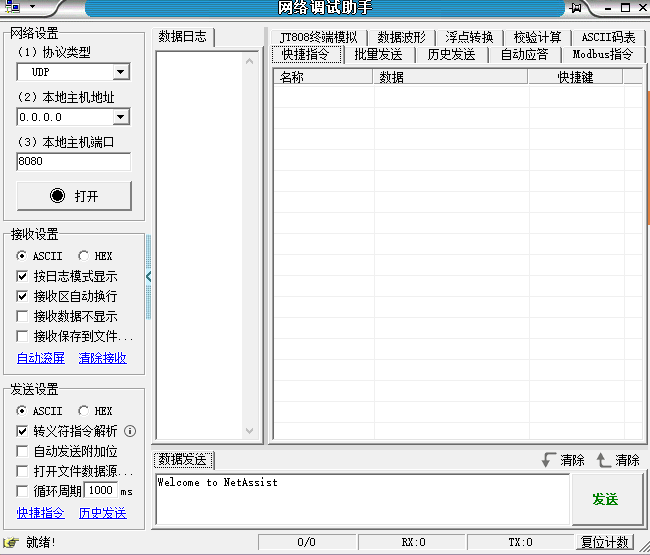650x555 pixels.
Task: Click the 本地主机端口 field with 8080
Action: [x=74, y=161]
